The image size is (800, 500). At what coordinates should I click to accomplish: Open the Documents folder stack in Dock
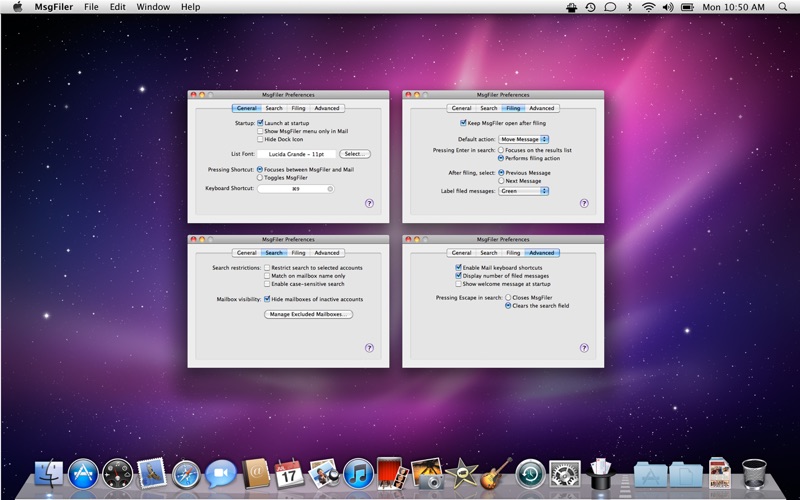[685, 474]
